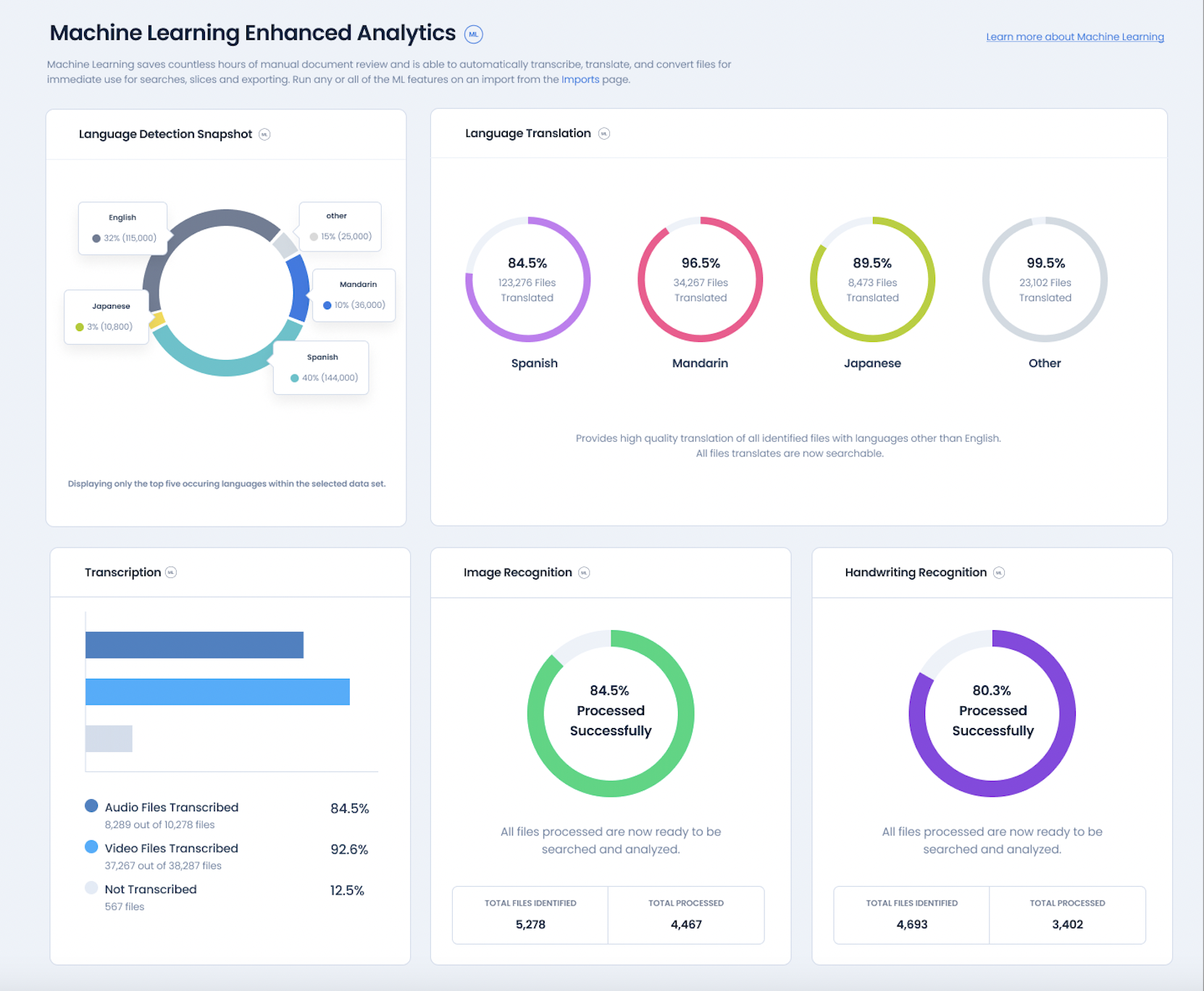This screenshot has height=991, width=1204.
Task: Click the English 32% callout tooltip
Action: click(x=122, y=227)
